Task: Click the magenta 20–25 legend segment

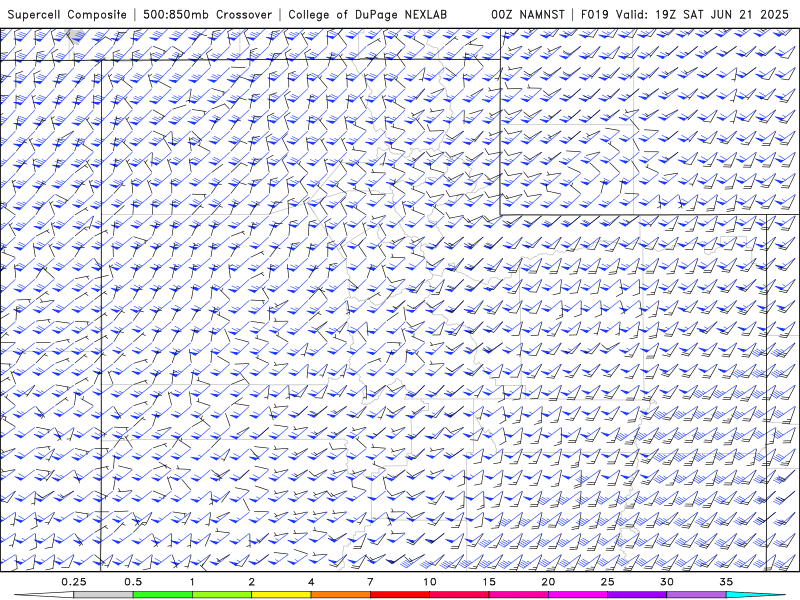Action: tap(578, 595)
